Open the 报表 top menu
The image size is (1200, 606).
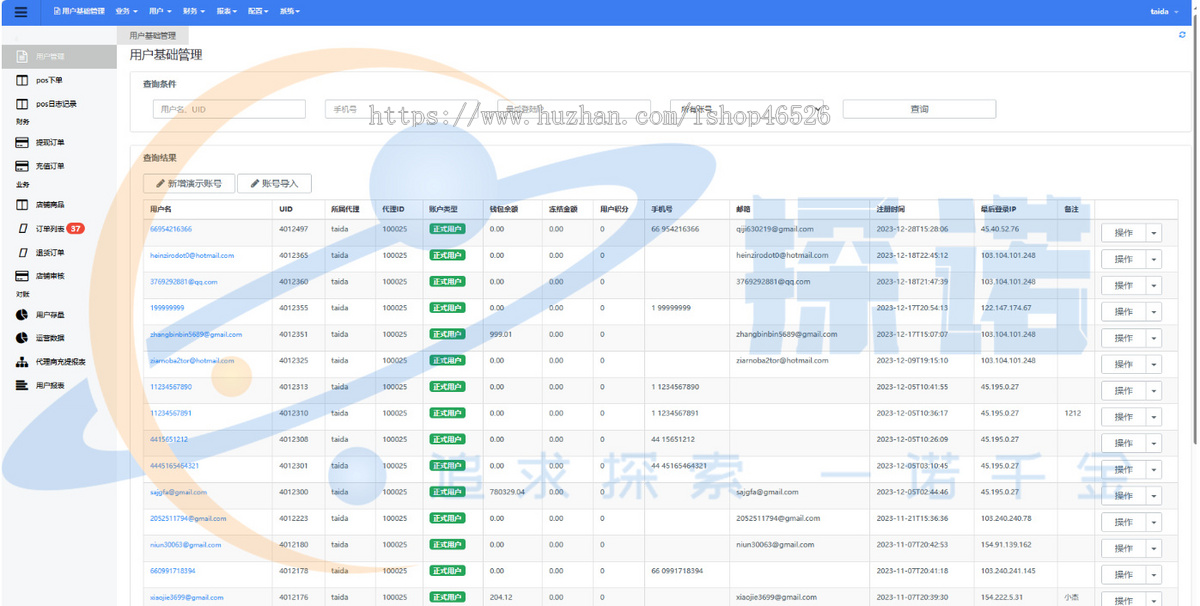(226, 11)
